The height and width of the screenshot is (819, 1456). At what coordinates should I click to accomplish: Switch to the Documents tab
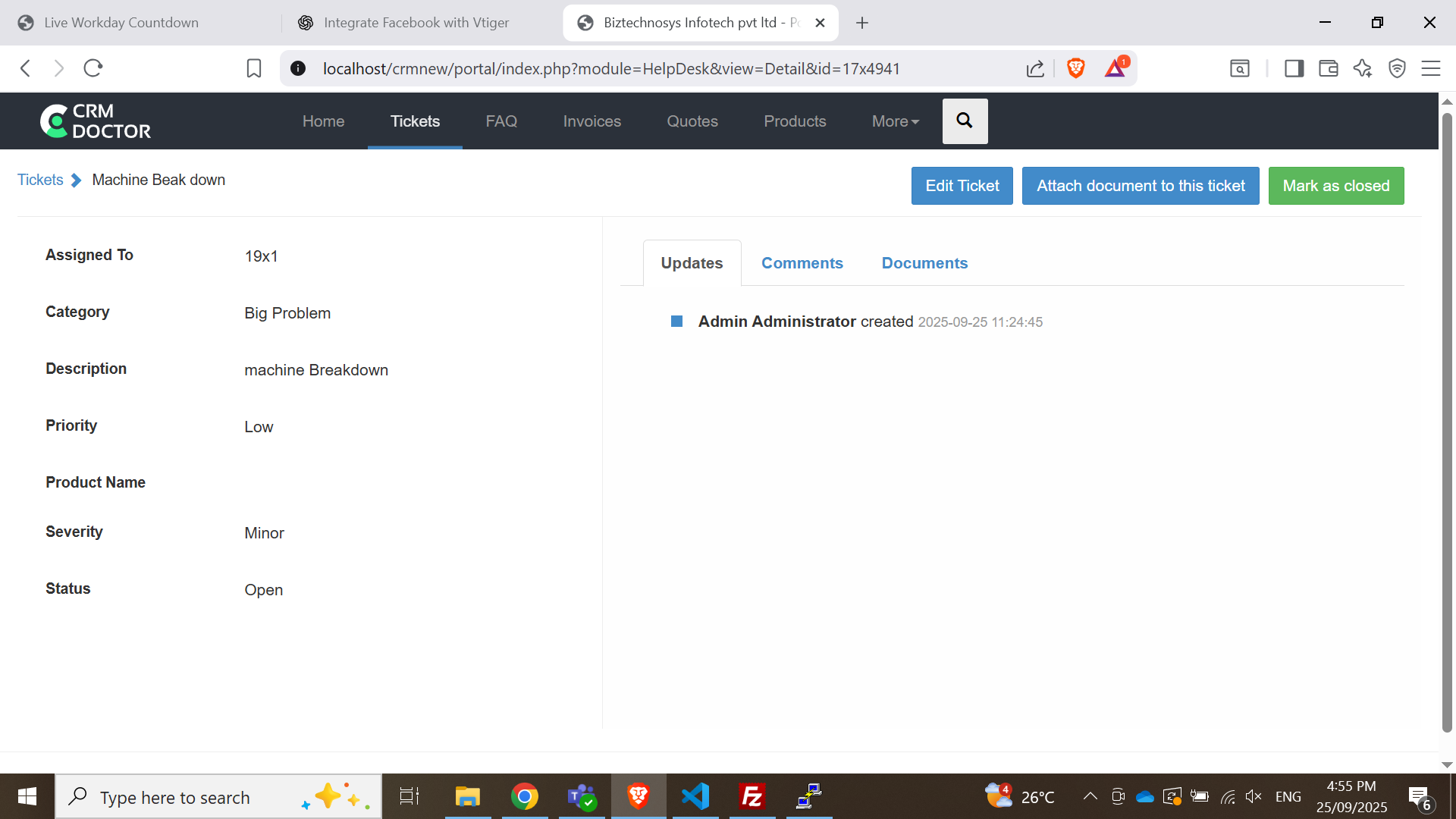(x=924, y=262)
